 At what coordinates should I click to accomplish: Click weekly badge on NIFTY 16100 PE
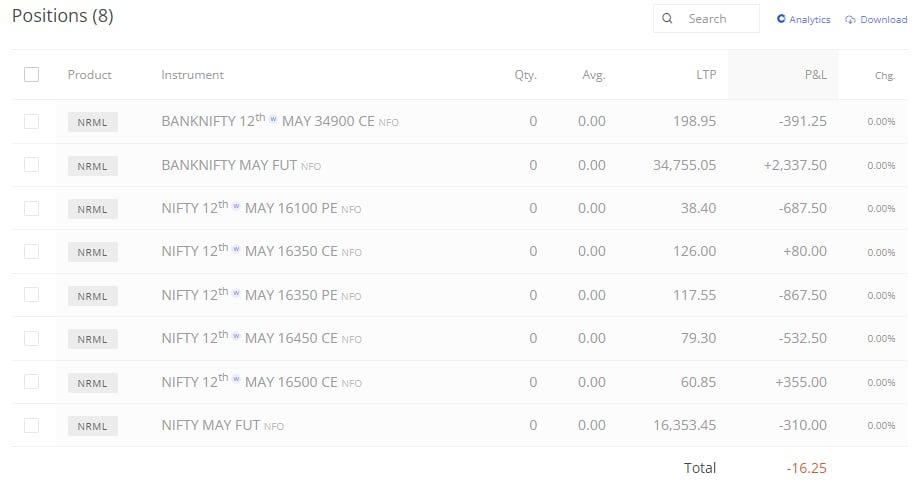[x=236, y=206]
